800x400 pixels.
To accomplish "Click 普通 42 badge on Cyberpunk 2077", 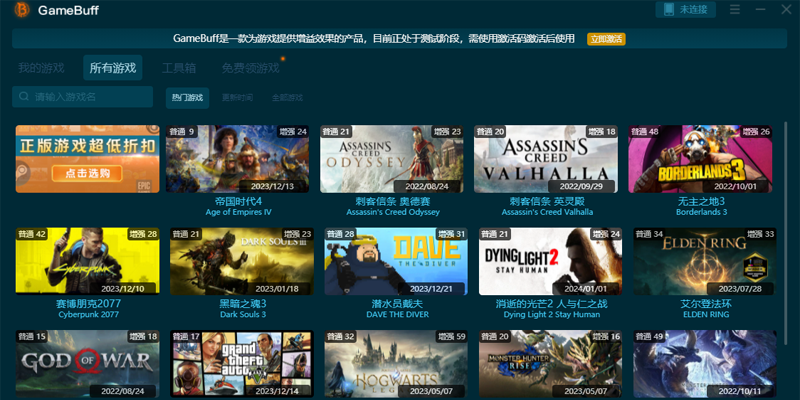I will (32, 234).
